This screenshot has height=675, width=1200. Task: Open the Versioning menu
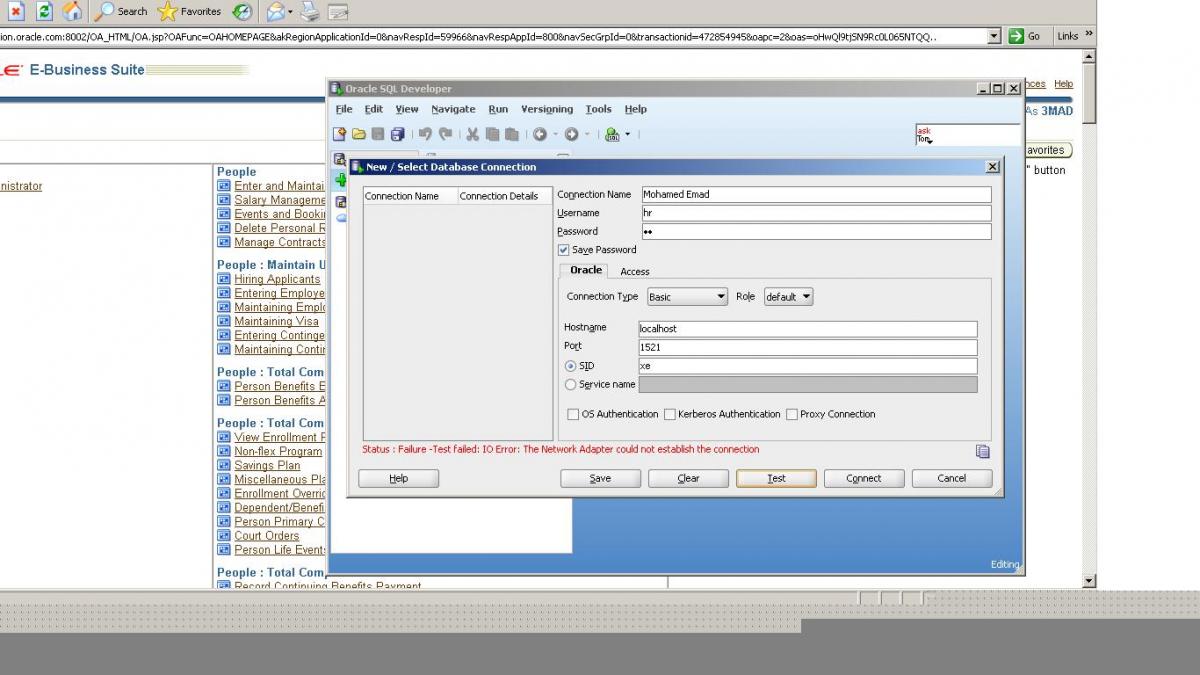[547, 109]
